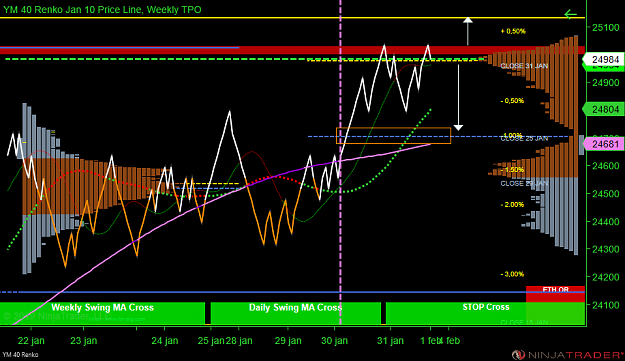Click the - 3,00% level label
This screenshot has height=361, width=625.
pyautogui.click(x=513, y=274)
